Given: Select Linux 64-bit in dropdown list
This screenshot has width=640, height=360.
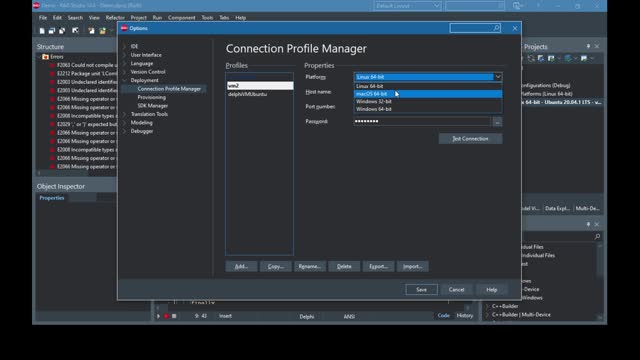Looking at the screenshot, I should click(428, 86).
